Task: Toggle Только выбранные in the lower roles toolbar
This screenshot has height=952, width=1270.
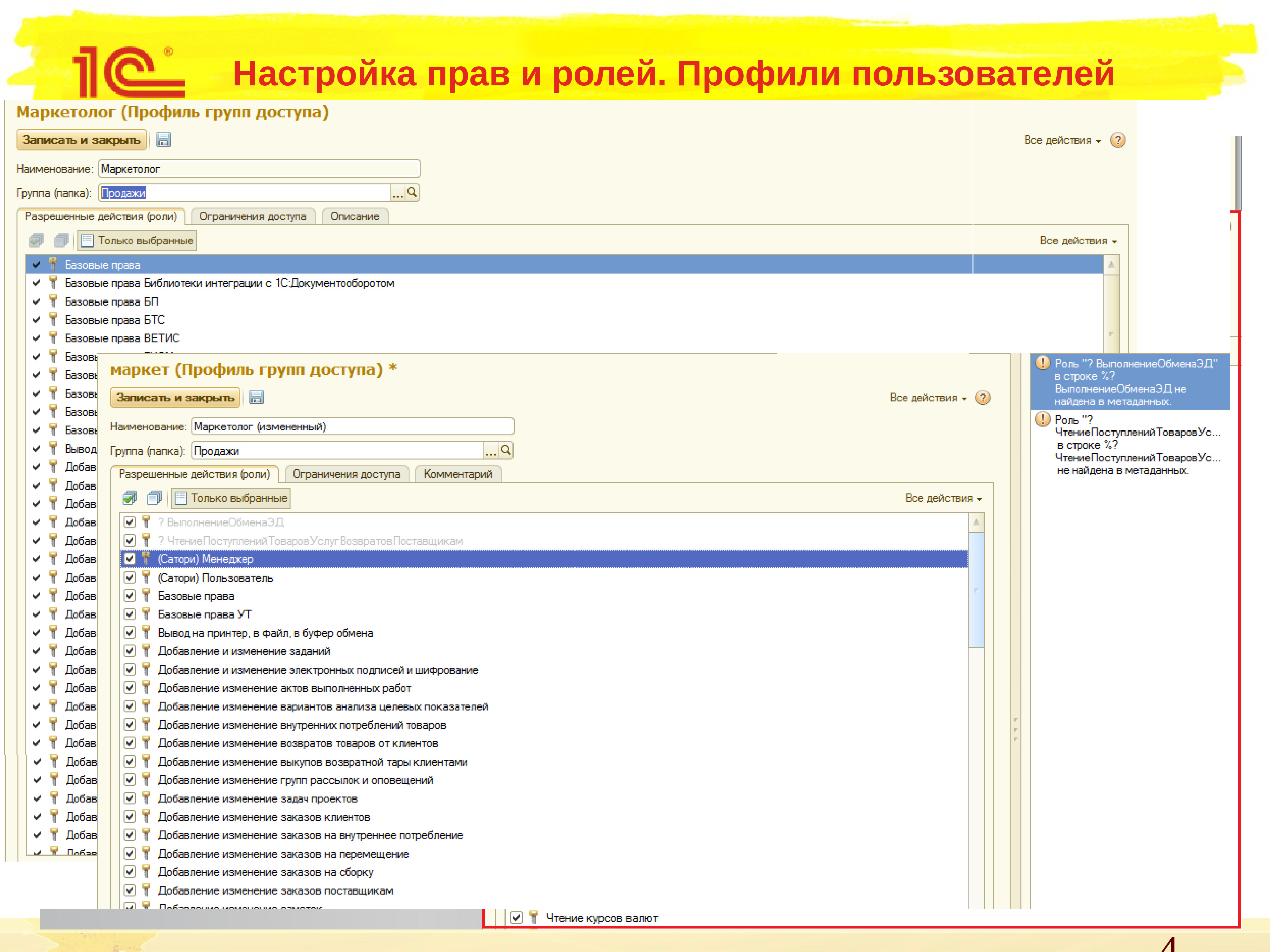Action: (231, 498)
